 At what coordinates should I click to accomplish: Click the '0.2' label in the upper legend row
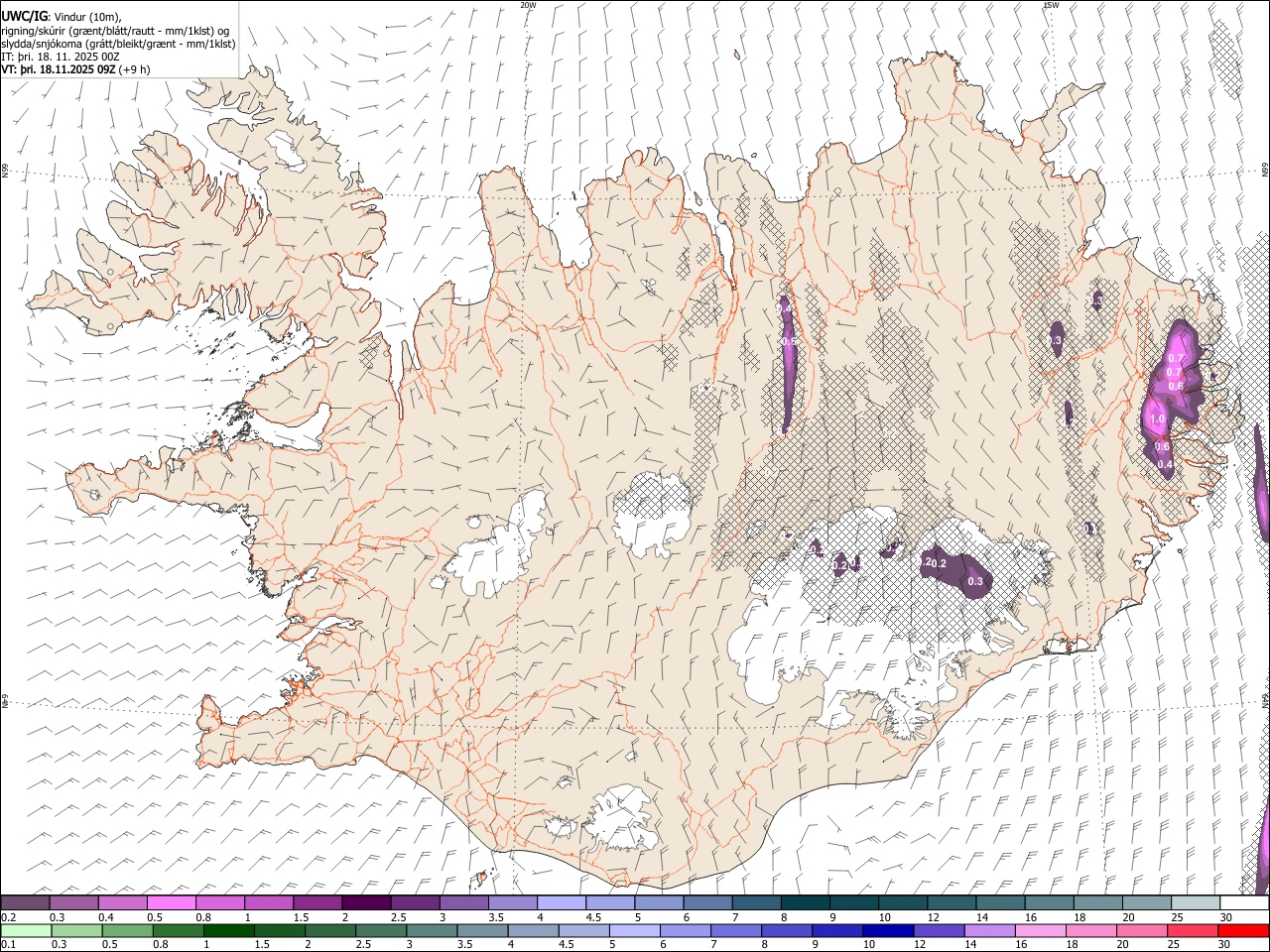(x=9, y=917)
